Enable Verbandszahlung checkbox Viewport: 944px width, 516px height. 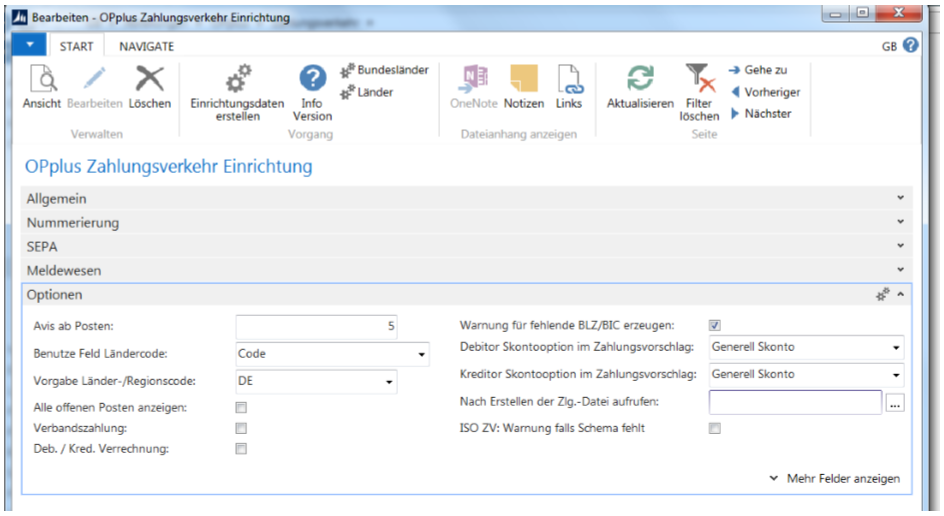pos(241,428)
